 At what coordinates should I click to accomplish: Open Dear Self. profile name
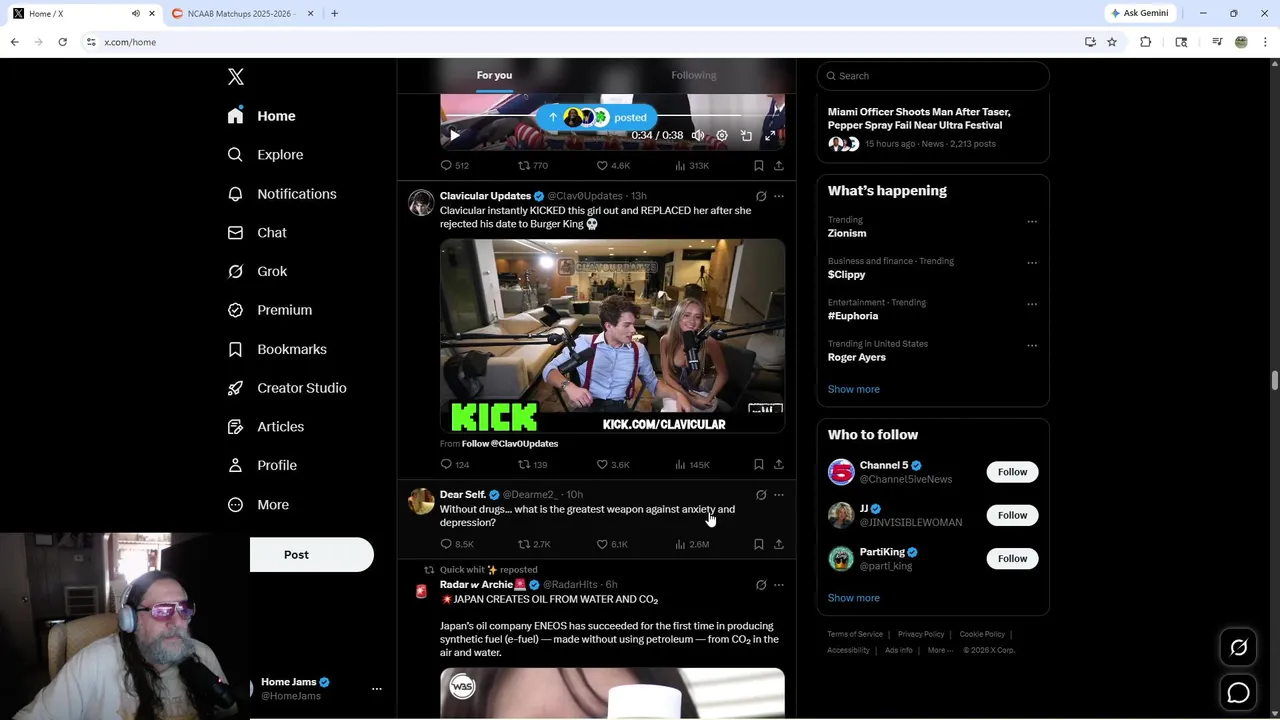coord(463,495)
